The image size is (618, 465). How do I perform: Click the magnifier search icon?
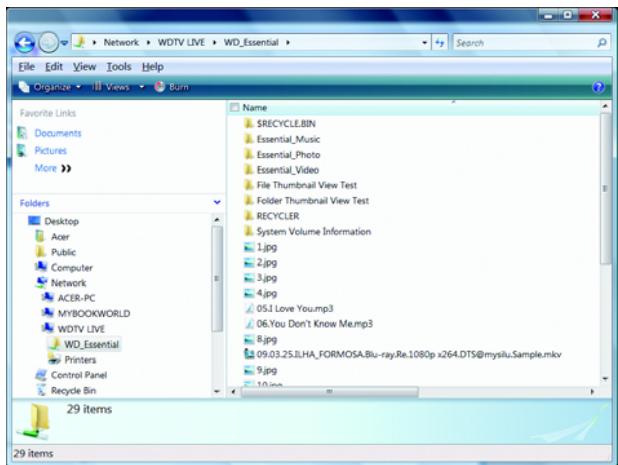click(602, 43)
